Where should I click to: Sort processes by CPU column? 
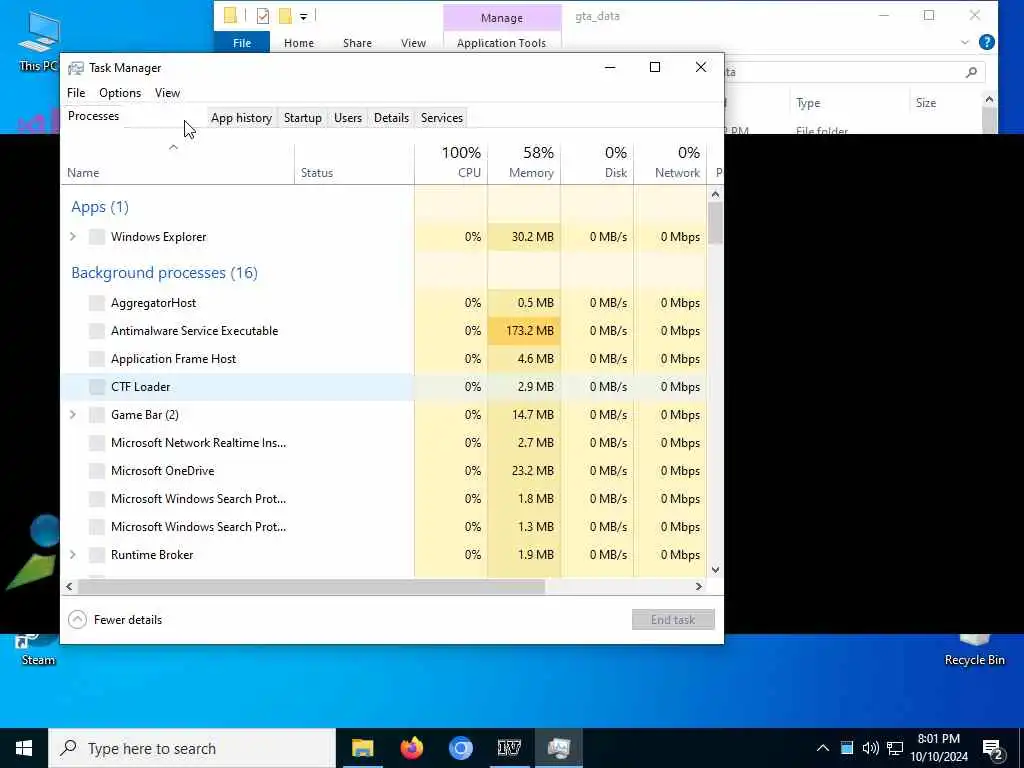coord(451,163)
